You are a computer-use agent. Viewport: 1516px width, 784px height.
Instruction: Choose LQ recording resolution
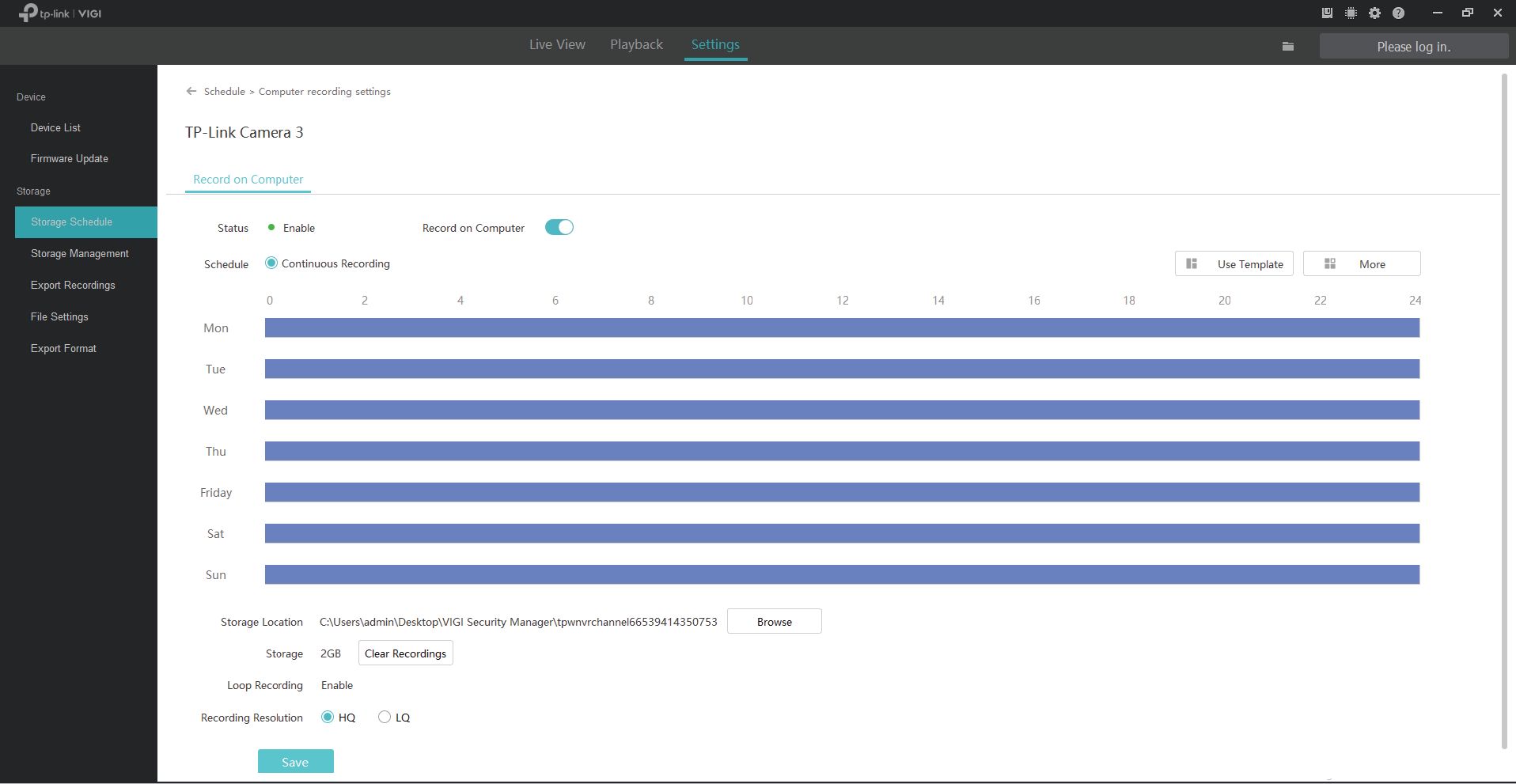pos(385,718)
